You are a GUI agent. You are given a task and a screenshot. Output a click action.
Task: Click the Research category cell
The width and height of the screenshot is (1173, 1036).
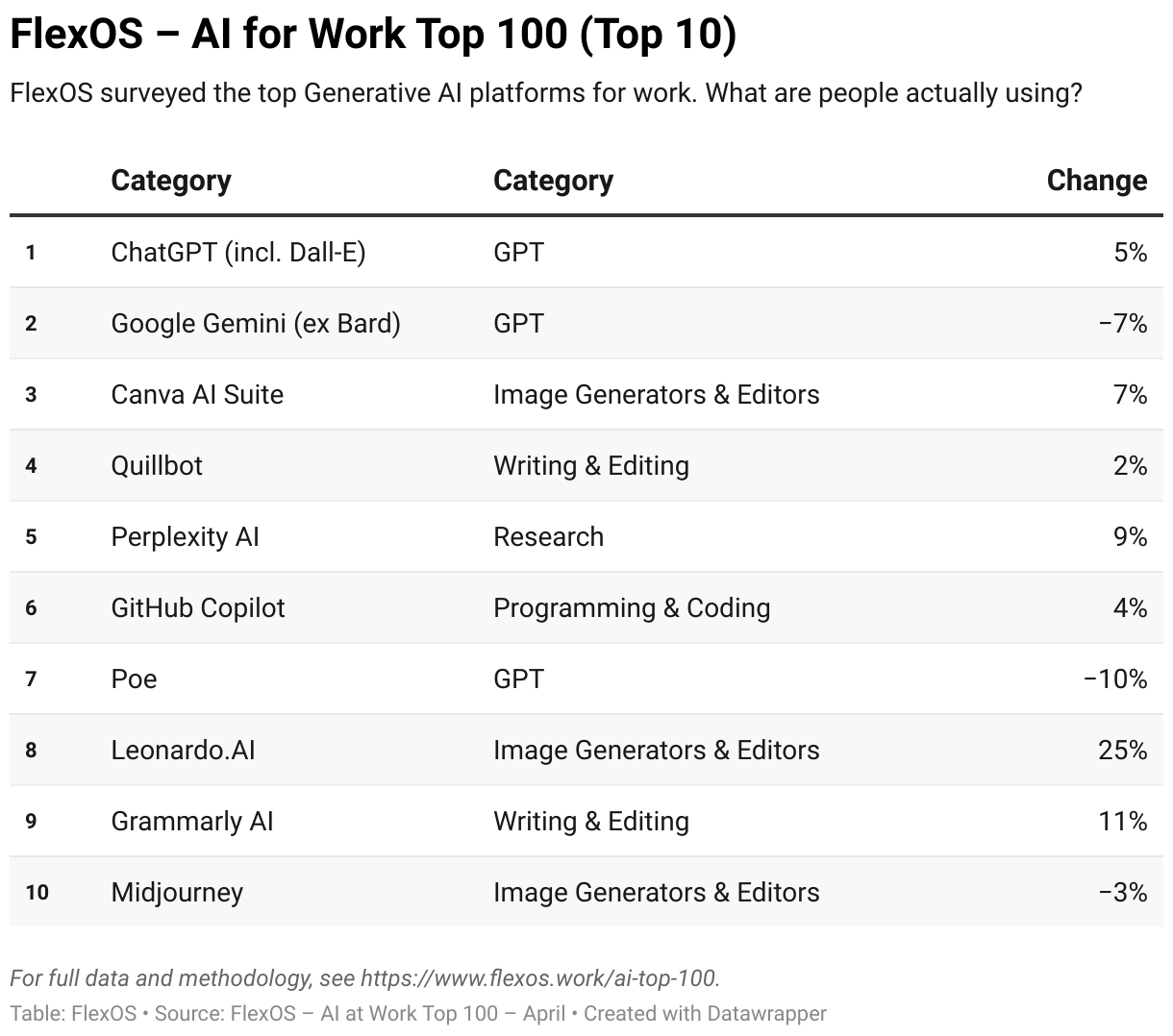548,536
